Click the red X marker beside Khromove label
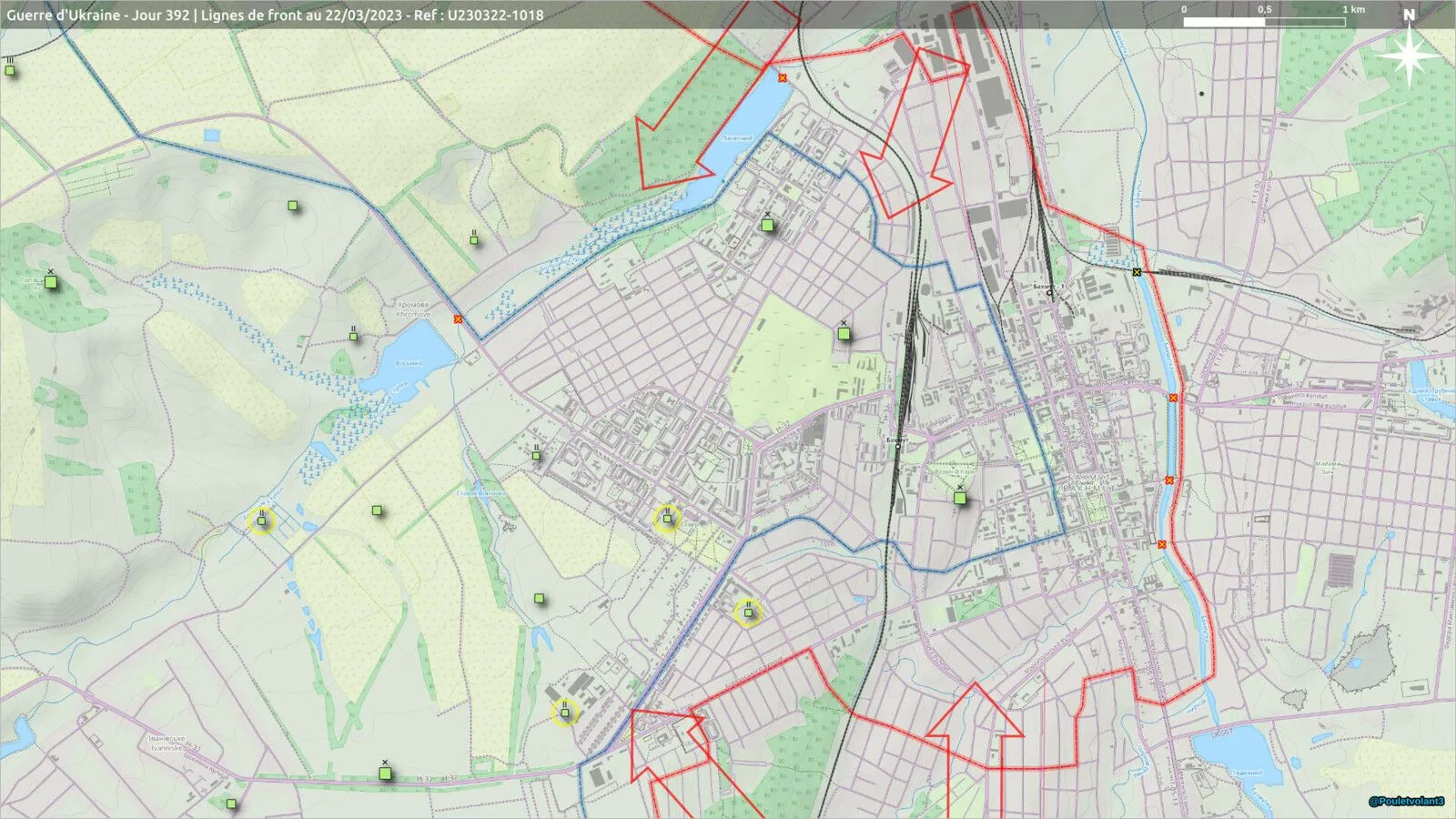The height and width of the screenshot is (819, 1456). pyautogui.click(x=459, y=319)
